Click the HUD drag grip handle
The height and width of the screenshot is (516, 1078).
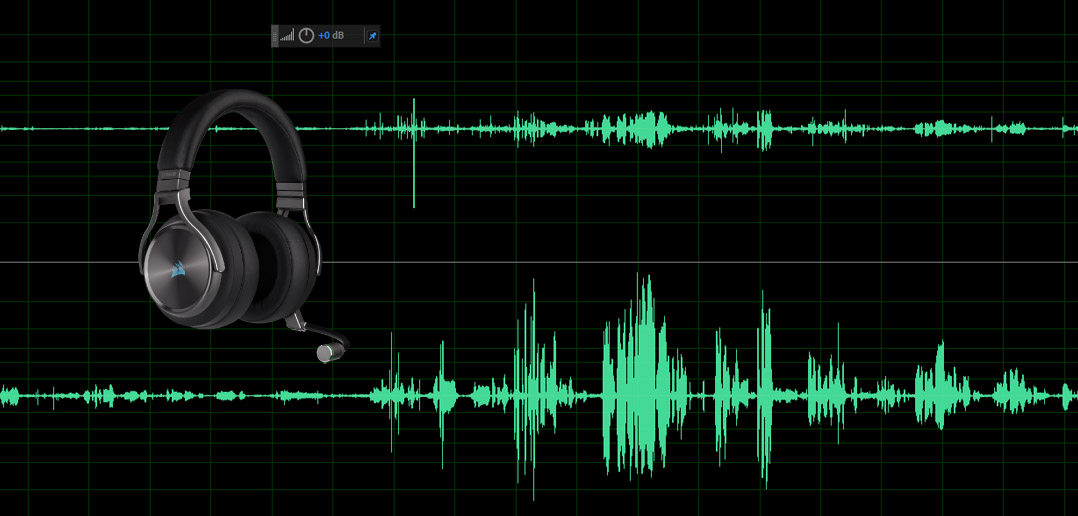tap(275, 36)
